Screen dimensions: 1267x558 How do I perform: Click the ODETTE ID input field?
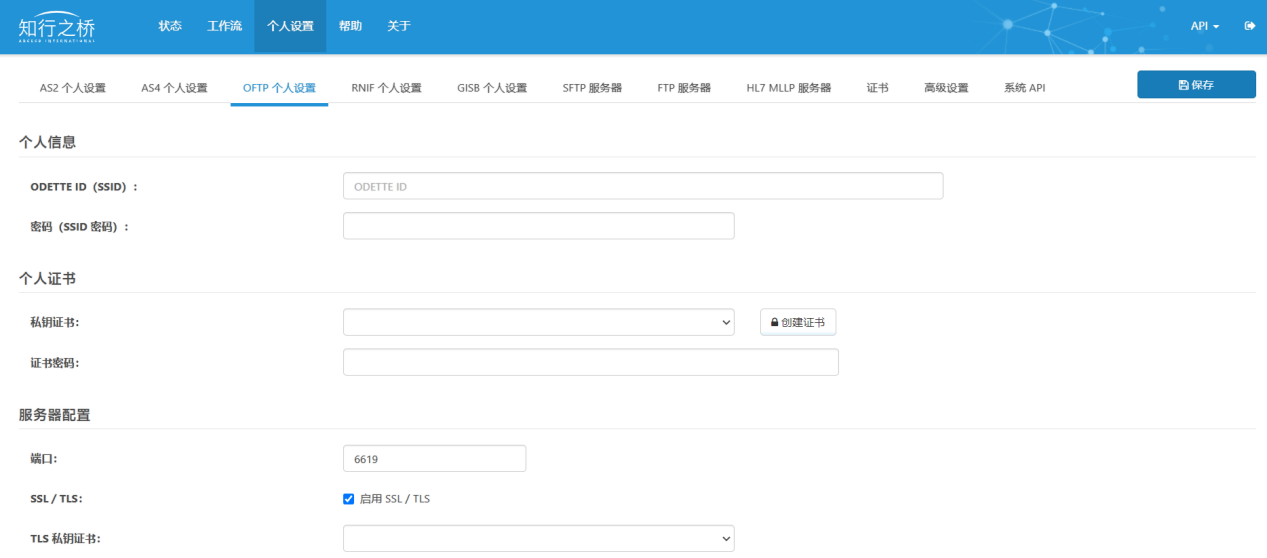(x=642, y=186)
